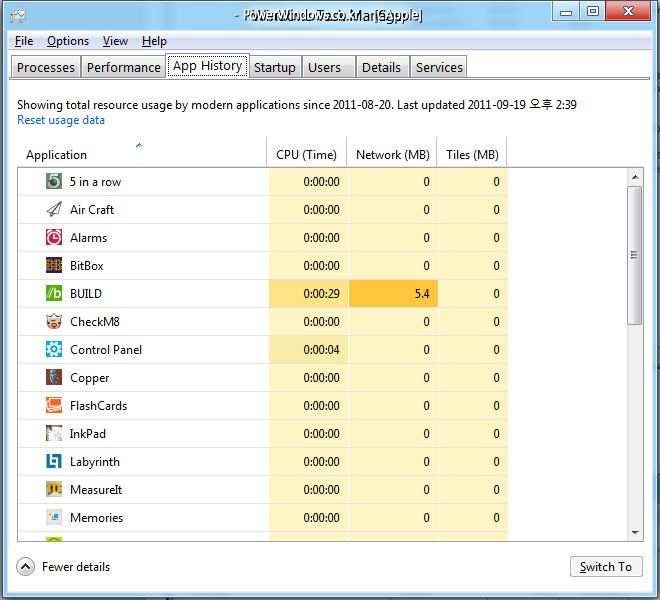The width and height of the screenshot is (660, 600).
Task: Select the Memories row name
Action: 96,517
